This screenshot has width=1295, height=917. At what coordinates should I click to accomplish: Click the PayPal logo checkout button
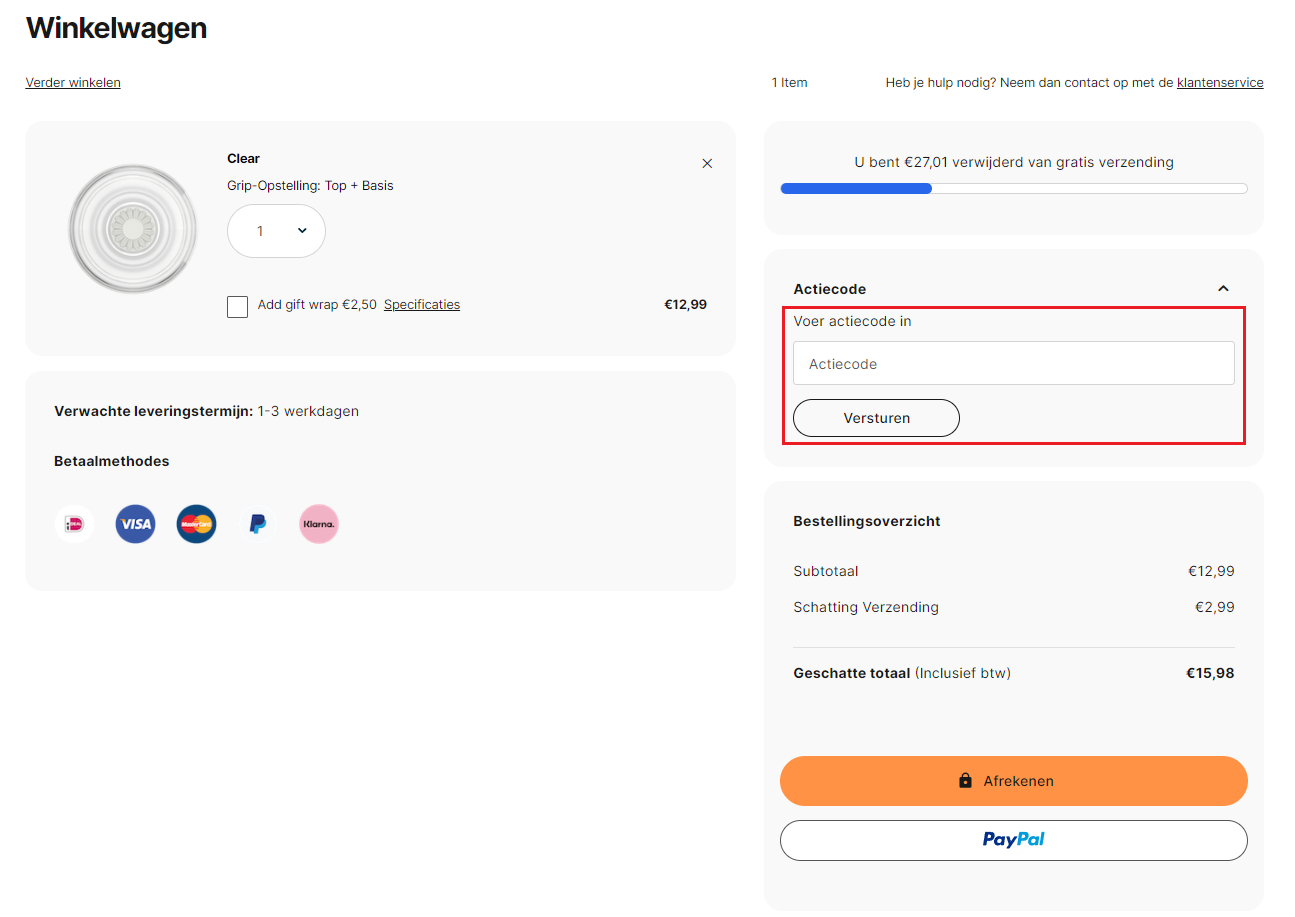1013,840
